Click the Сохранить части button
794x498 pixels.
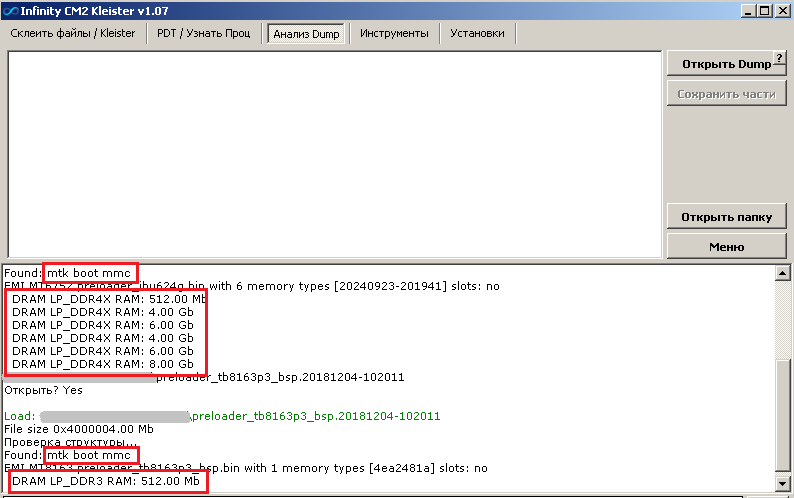click(726, 94)
